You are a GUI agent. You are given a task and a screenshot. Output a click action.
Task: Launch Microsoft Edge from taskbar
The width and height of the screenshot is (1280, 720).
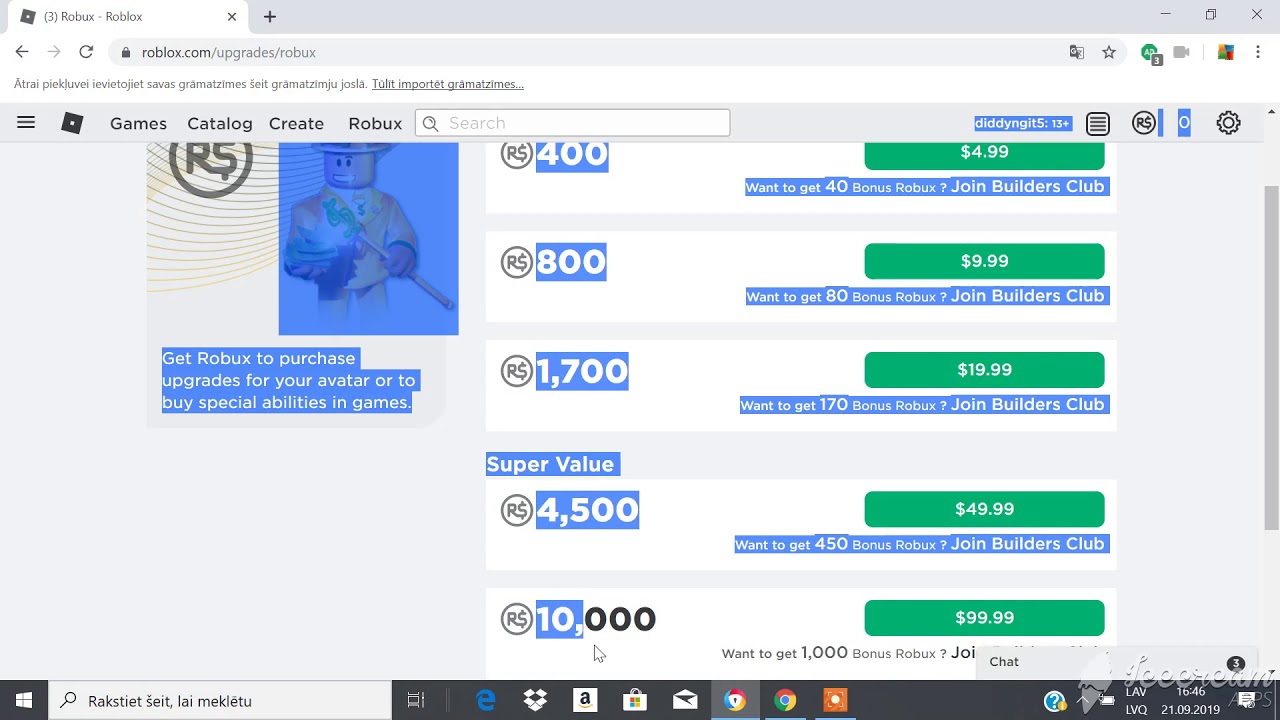[486, 701]
